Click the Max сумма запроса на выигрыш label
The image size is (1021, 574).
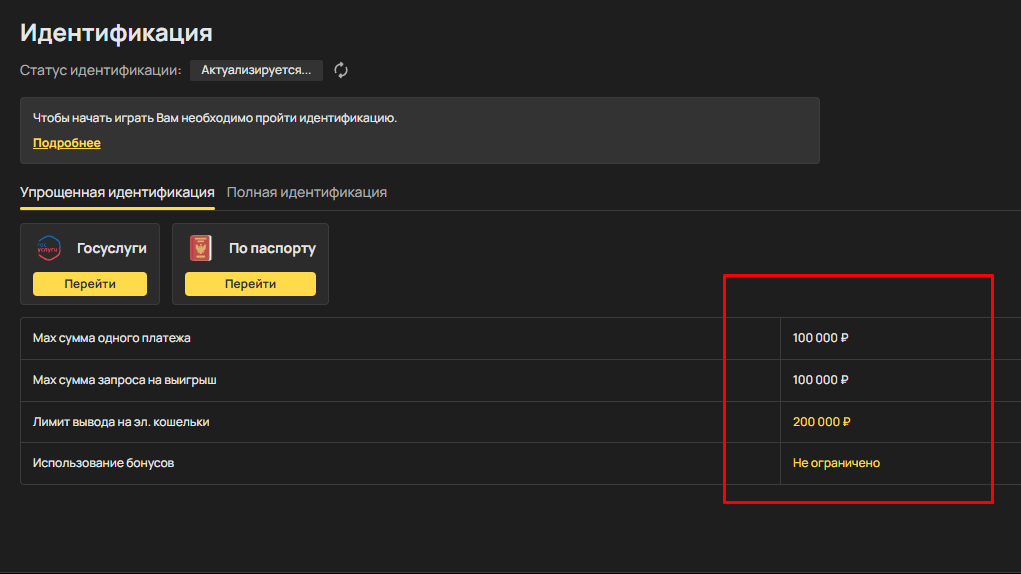point(124,379)
